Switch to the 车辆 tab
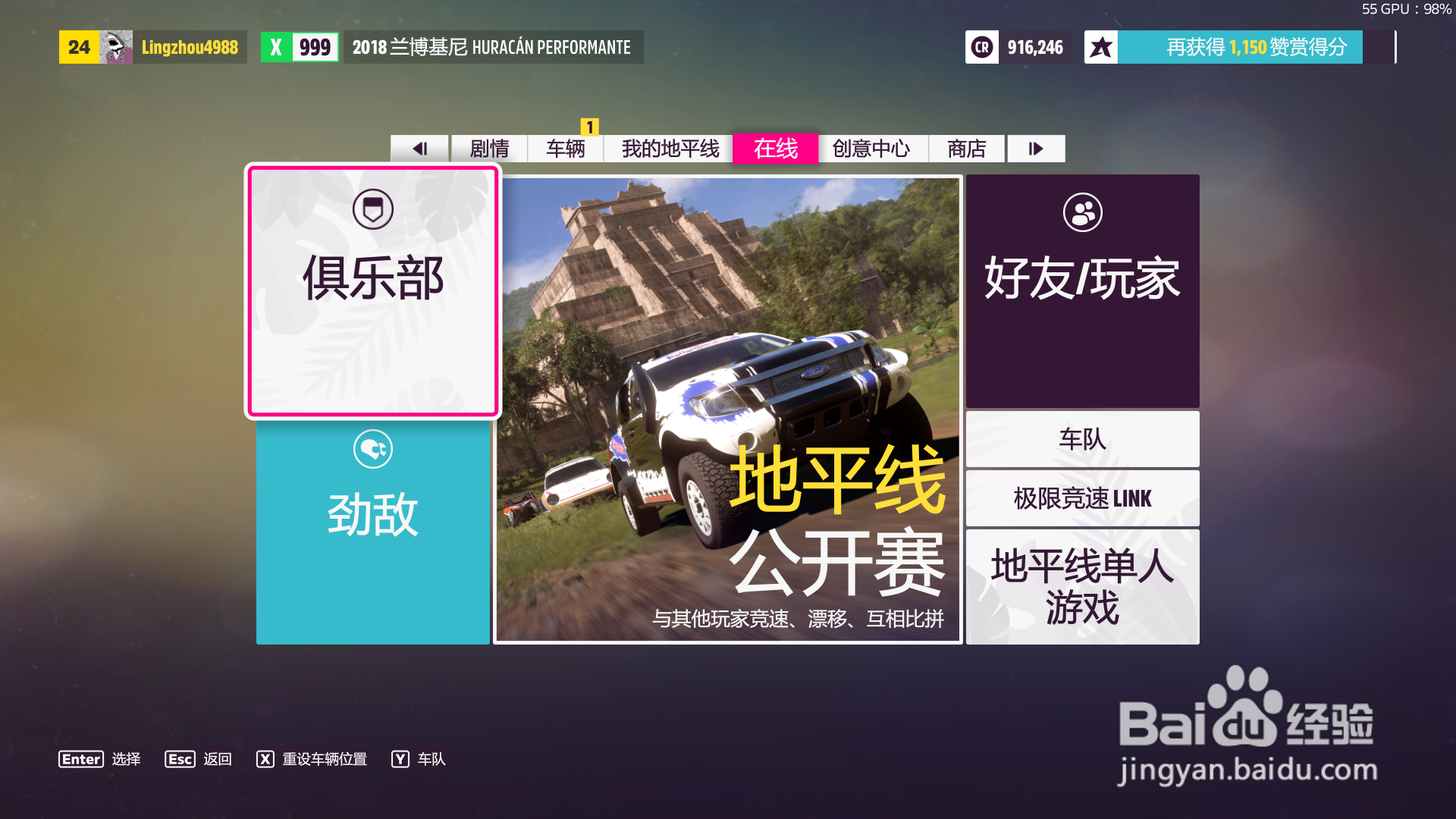The image size is (1456, 819). (x=566, y=149)
